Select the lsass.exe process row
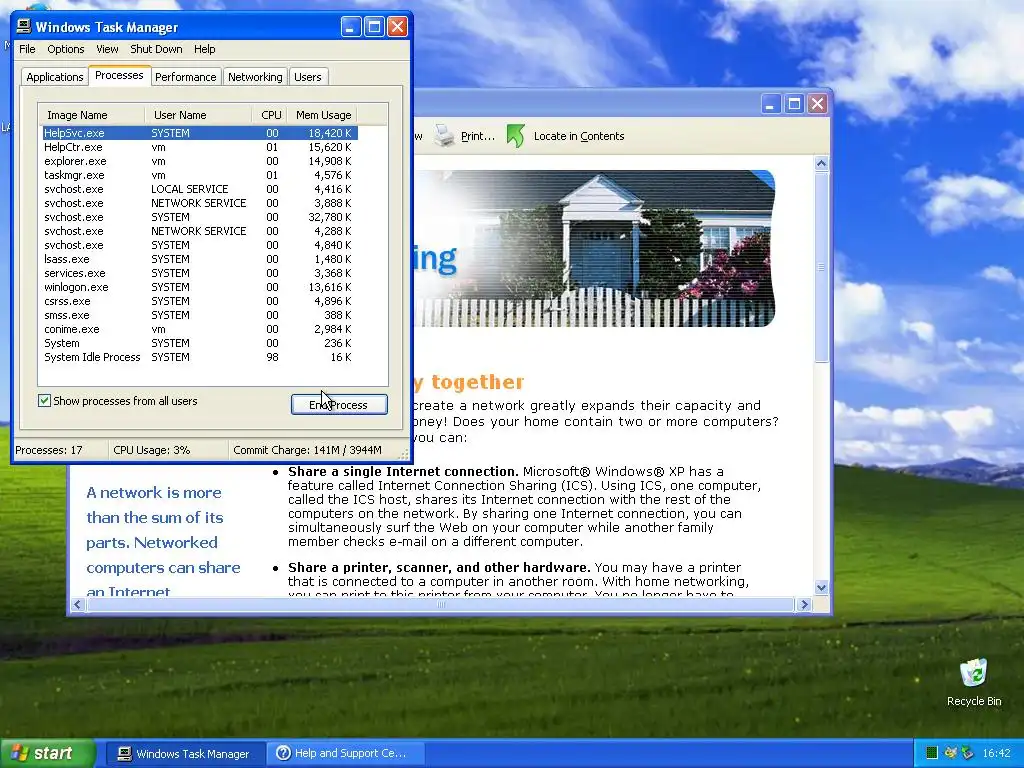 tap(200, 259)
